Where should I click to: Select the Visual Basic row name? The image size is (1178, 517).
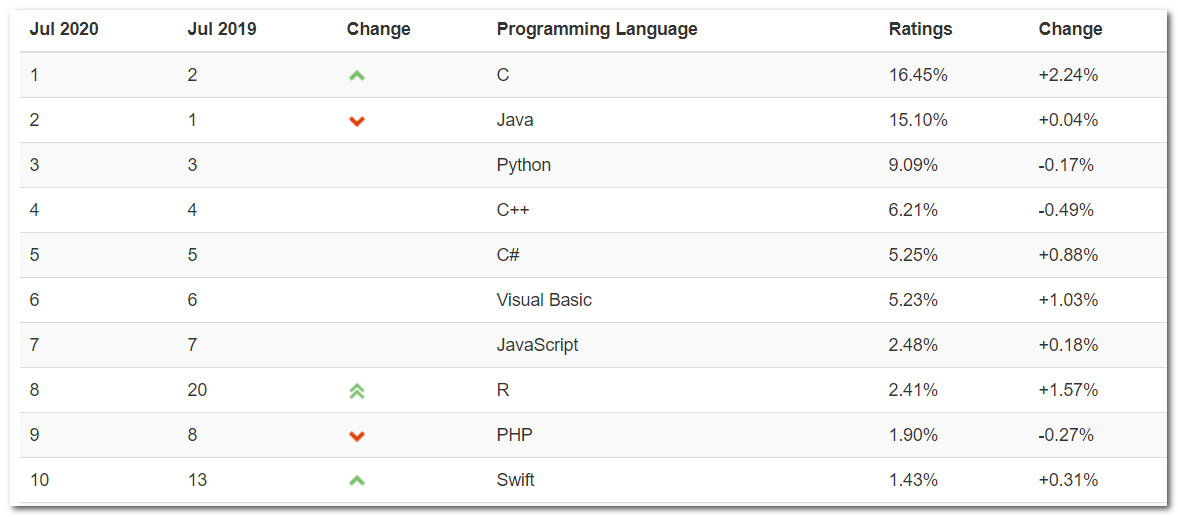click(544, 300)
